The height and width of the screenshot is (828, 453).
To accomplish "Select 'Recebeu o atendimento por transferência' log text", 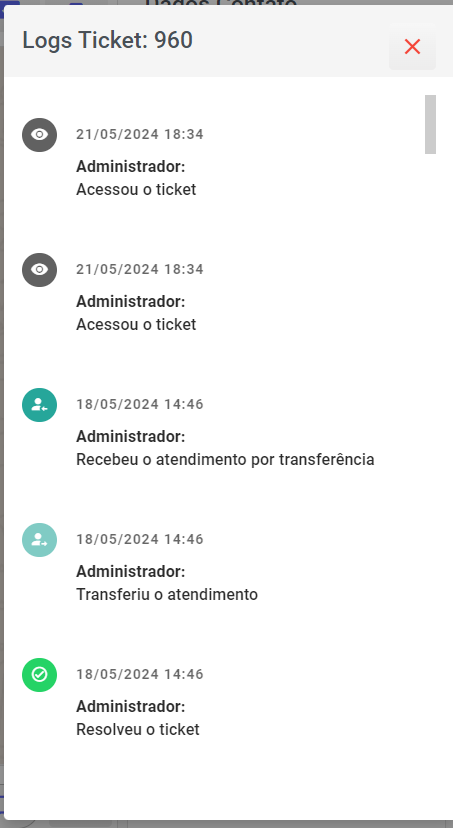I will (x=225, y=459).
